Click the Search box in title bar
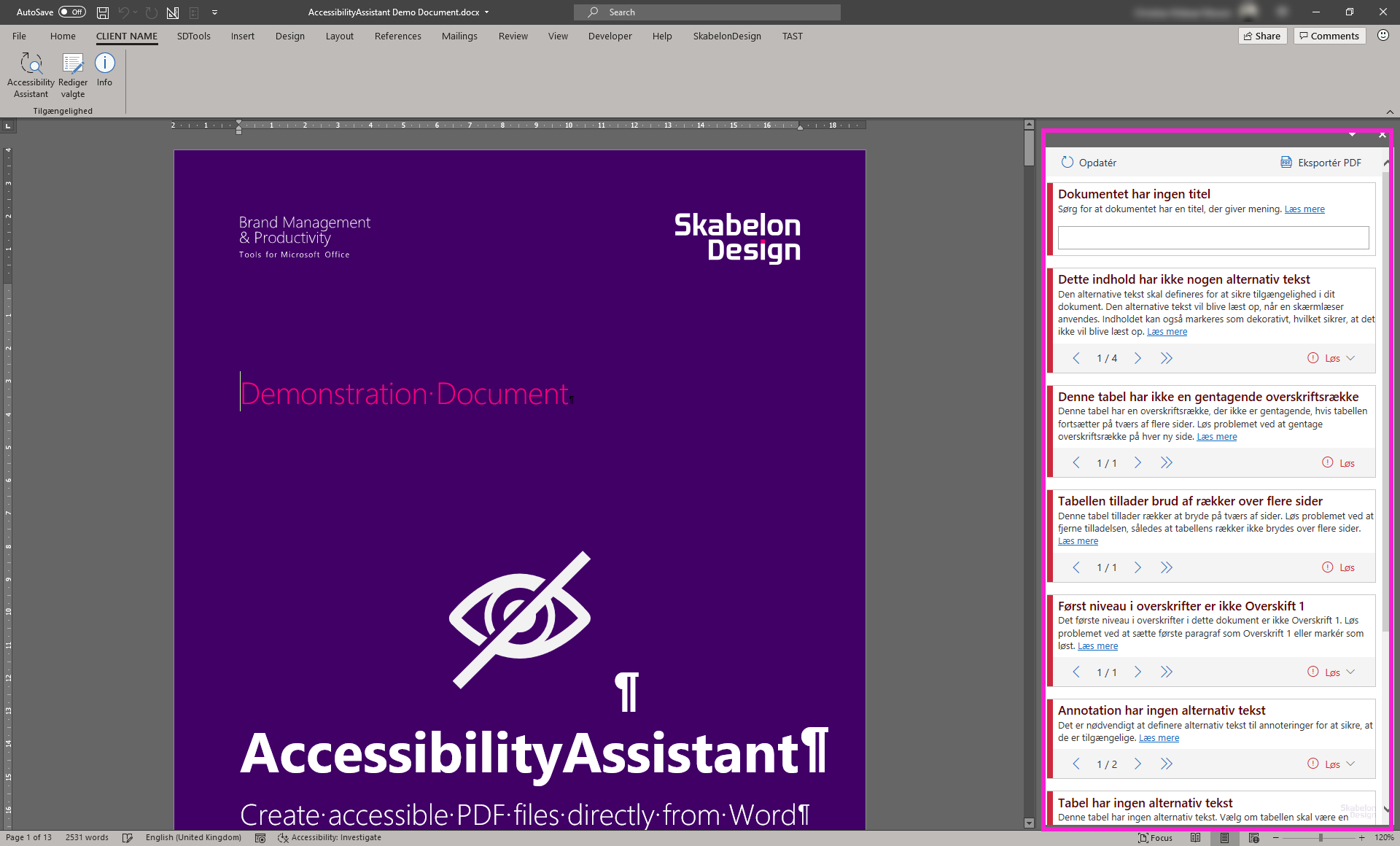 pyautogui.click(x=707, y=12)
